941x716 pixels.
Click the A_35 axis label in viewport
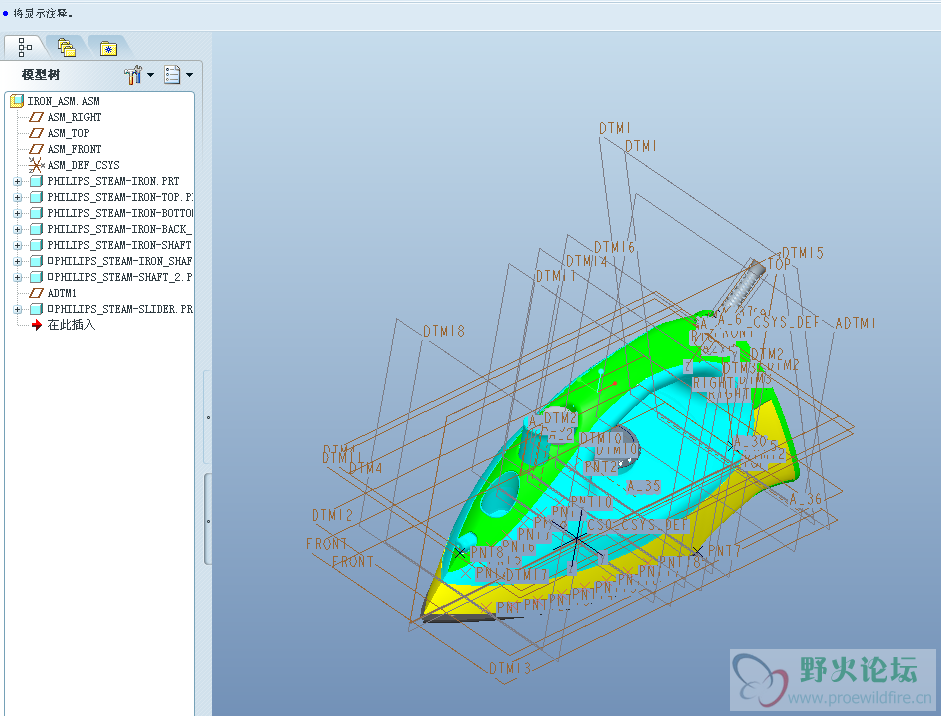[644, 486]
